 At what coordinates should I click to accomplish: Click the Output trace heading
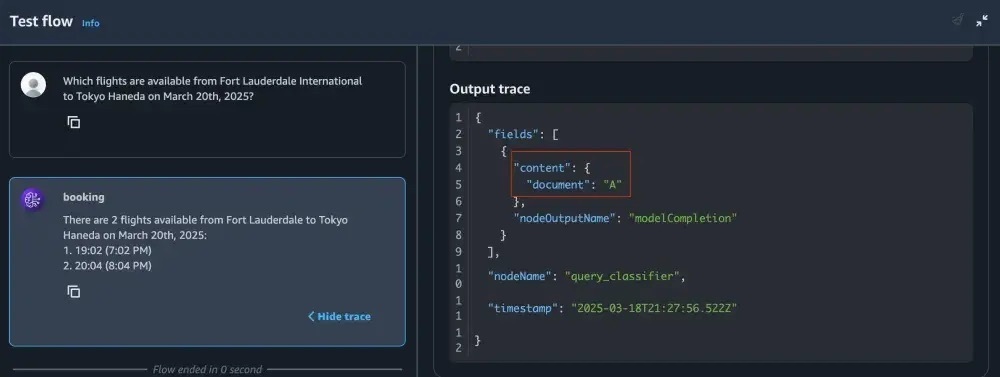[490, 89]
